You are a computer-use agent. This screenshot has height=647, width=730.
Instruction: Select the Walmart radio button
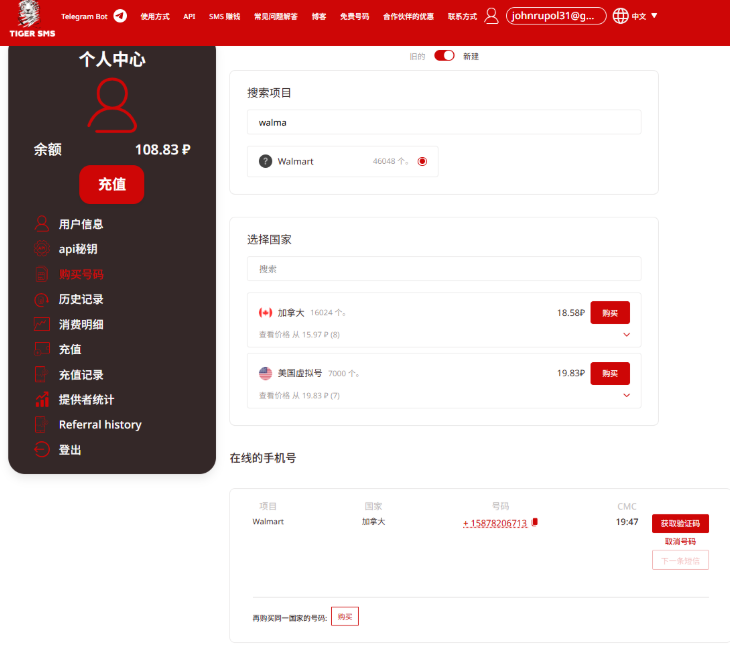422,162
